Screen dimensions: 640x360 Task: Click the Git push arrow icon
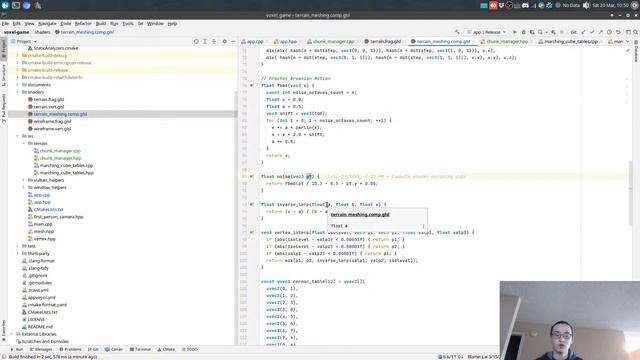coord(600,32)
